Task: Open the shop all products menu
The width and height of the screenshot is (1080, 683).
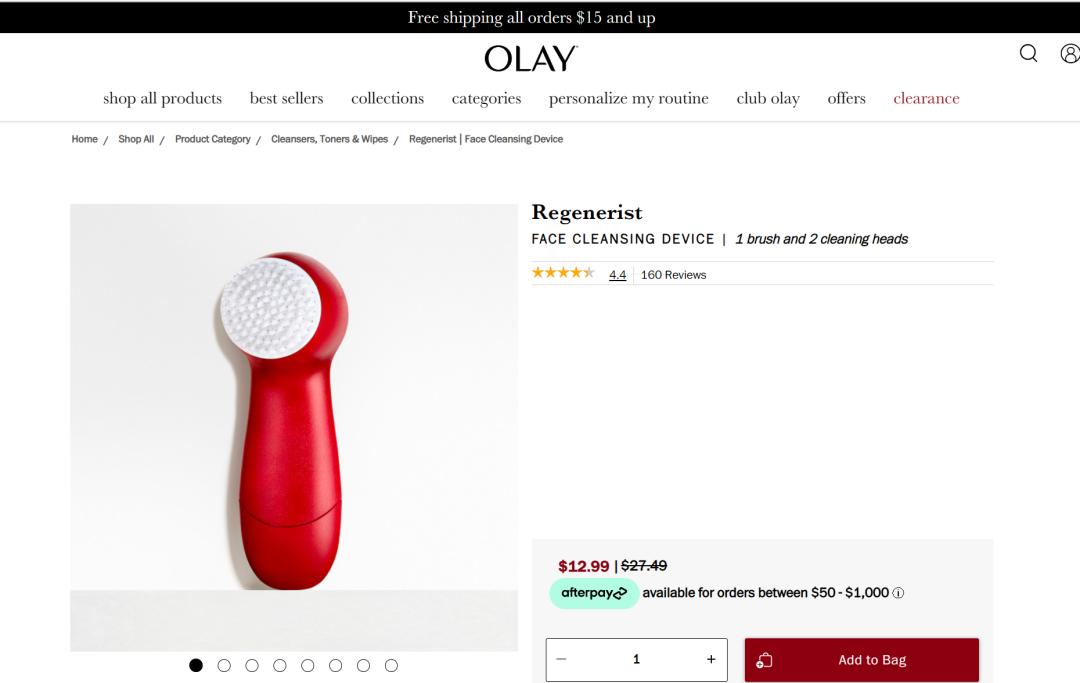Action: 163,98
